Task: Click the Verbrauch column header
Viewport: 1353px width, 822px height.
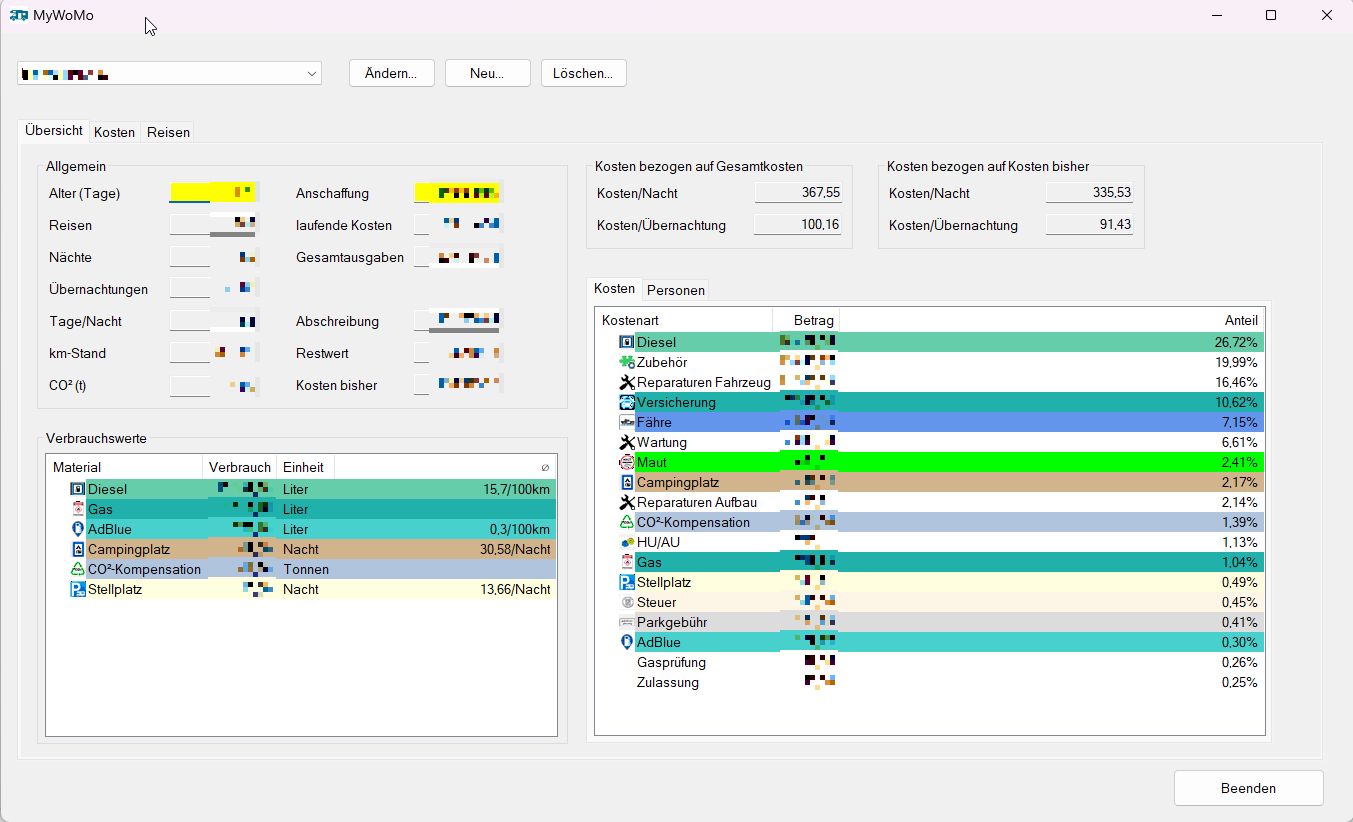Action: 239,467
